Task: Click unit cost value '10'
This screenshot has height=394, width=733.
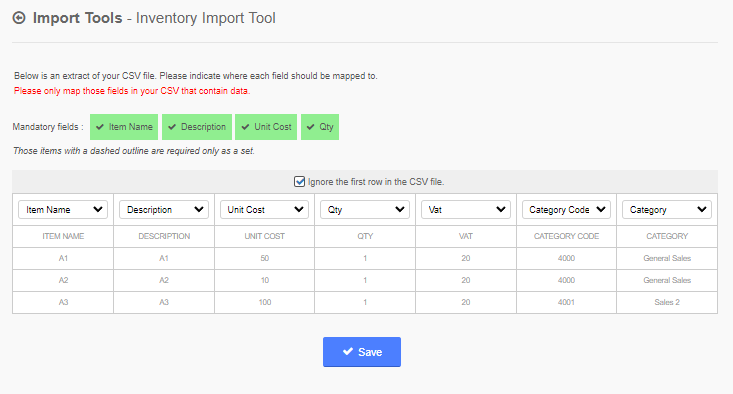Action: point(265,280)
